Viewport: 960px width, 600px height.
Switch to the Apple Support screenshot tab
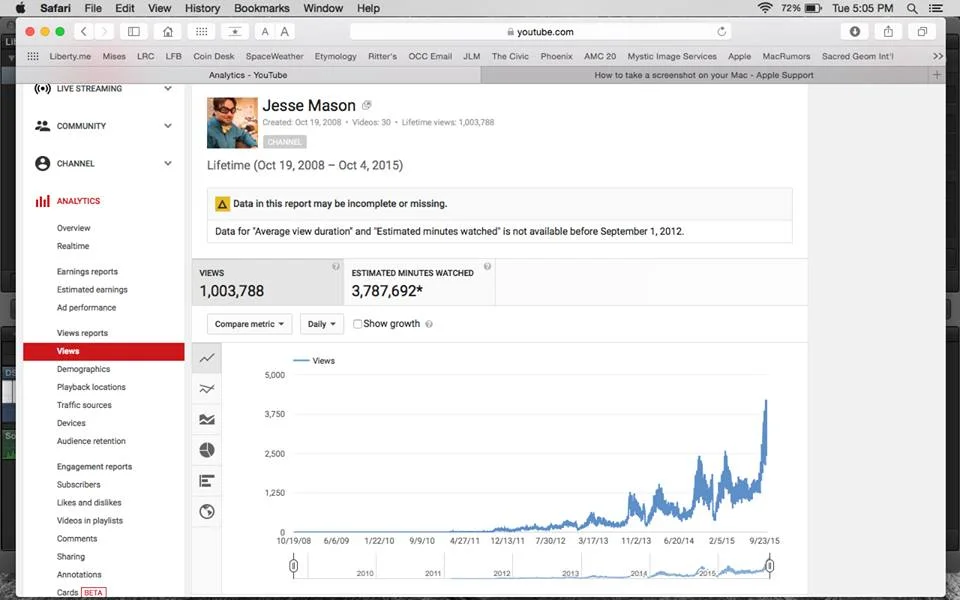tap(703, 75)
